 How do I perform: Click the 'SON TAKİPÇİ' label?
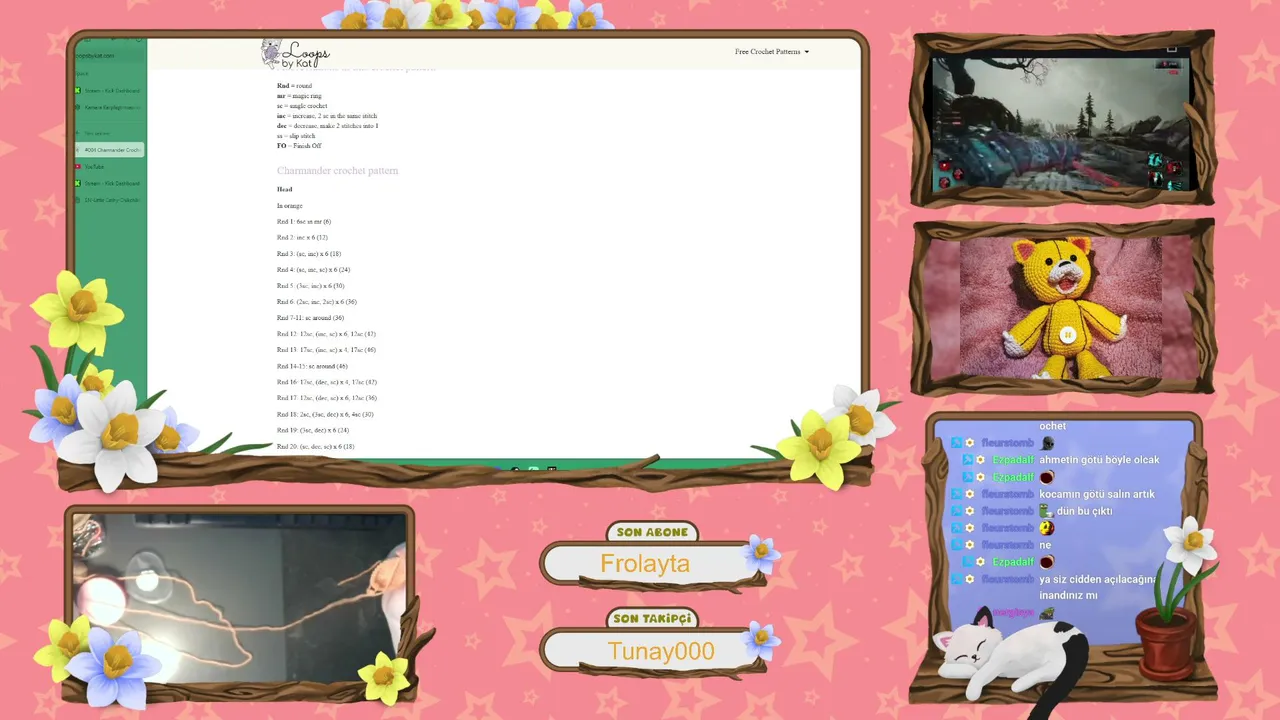[653, 619]
